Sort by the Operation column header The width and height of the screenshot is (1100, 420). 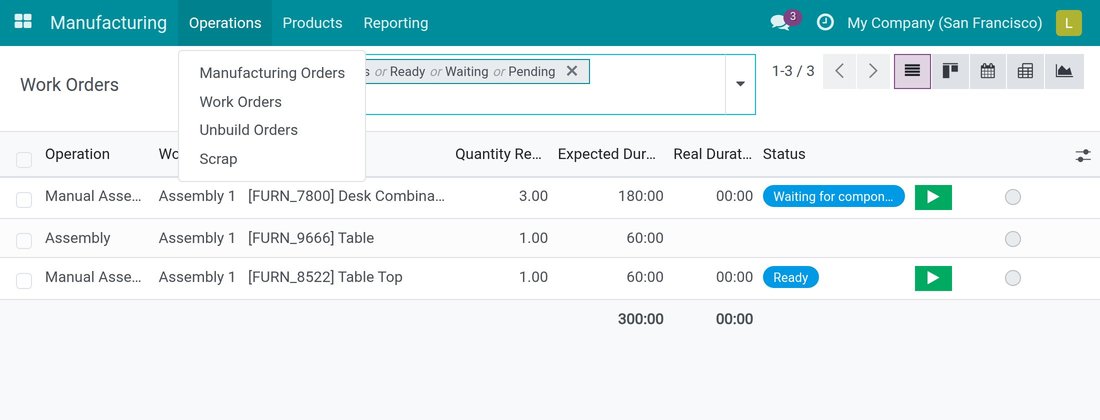click(77, 154)
